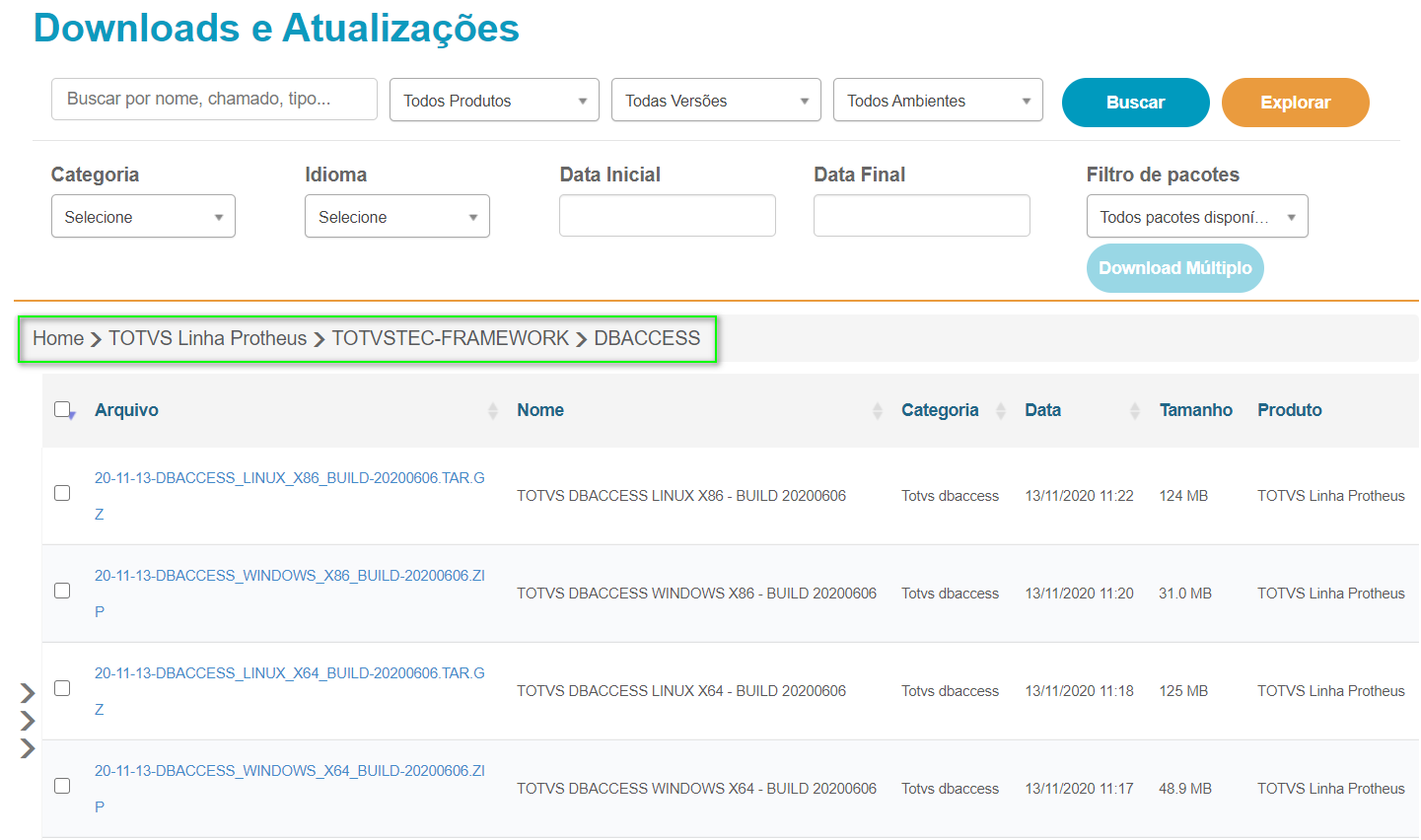1421x840 pixels.
Task: Open the DBACCESS_WINDOWS_X64 ZIP file link
Action: click(290, 789)
